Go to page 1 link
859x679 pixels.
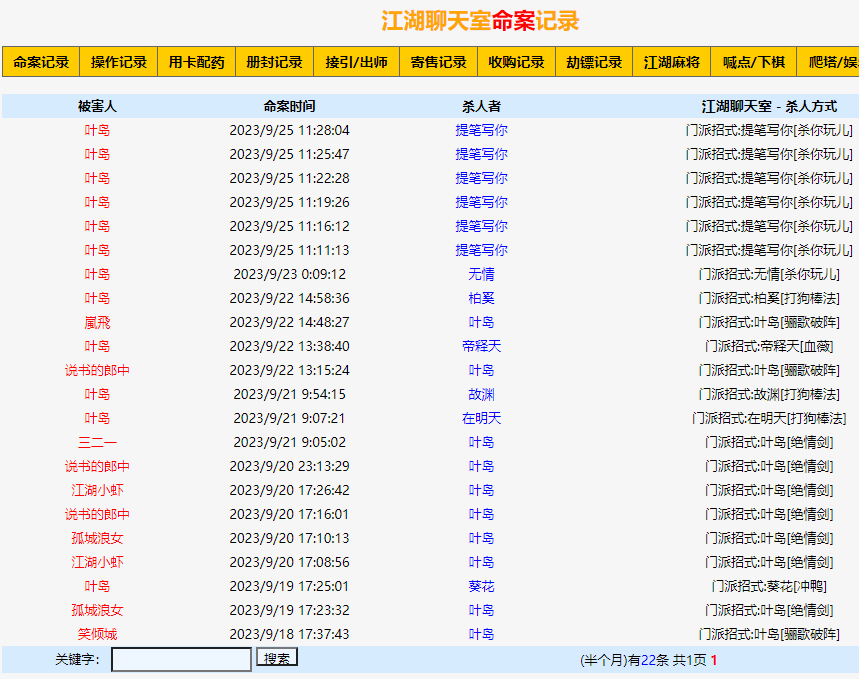[x=714, y=660]
